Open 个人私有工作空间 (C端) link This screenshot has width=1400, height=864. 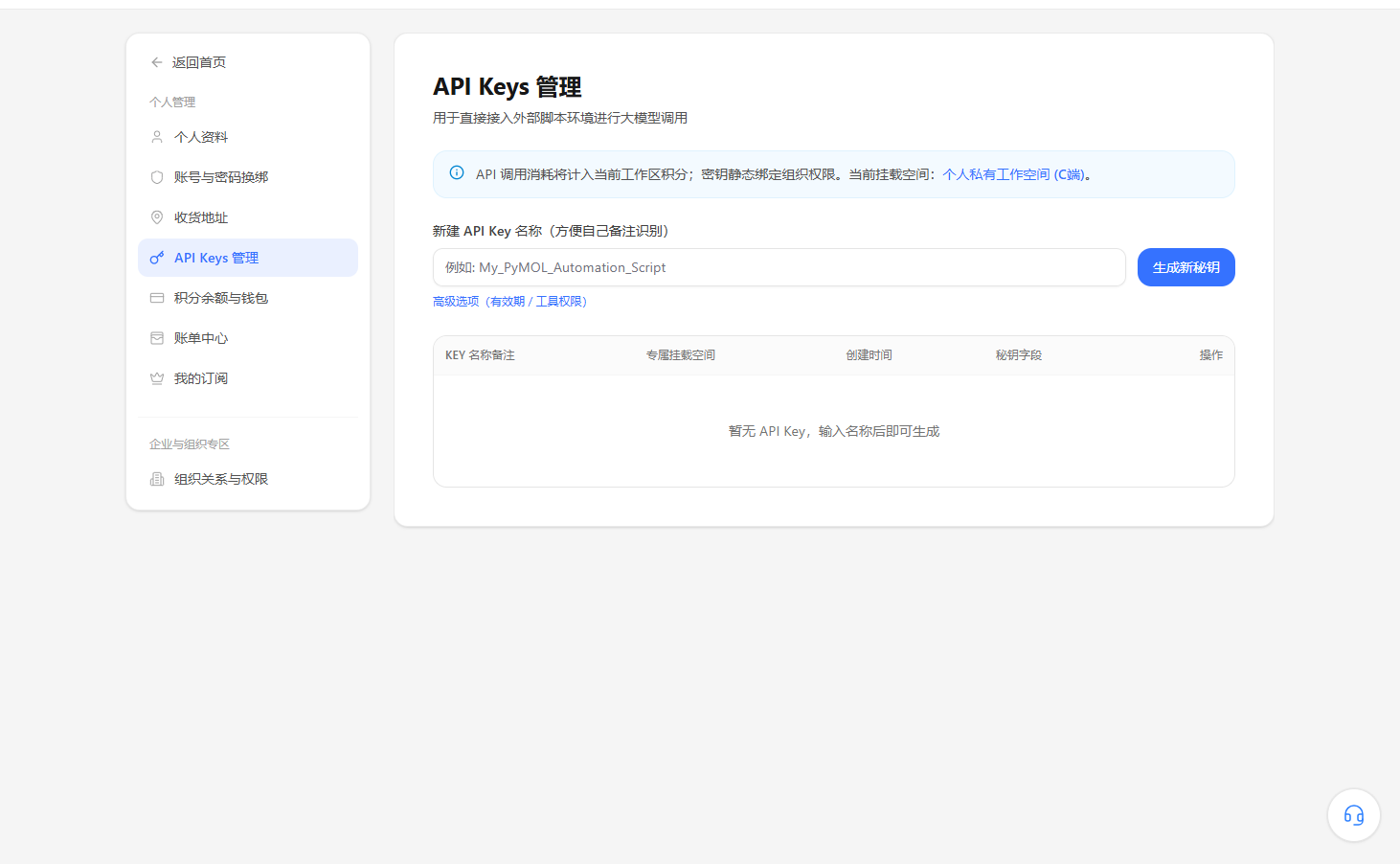(1013, 174)
